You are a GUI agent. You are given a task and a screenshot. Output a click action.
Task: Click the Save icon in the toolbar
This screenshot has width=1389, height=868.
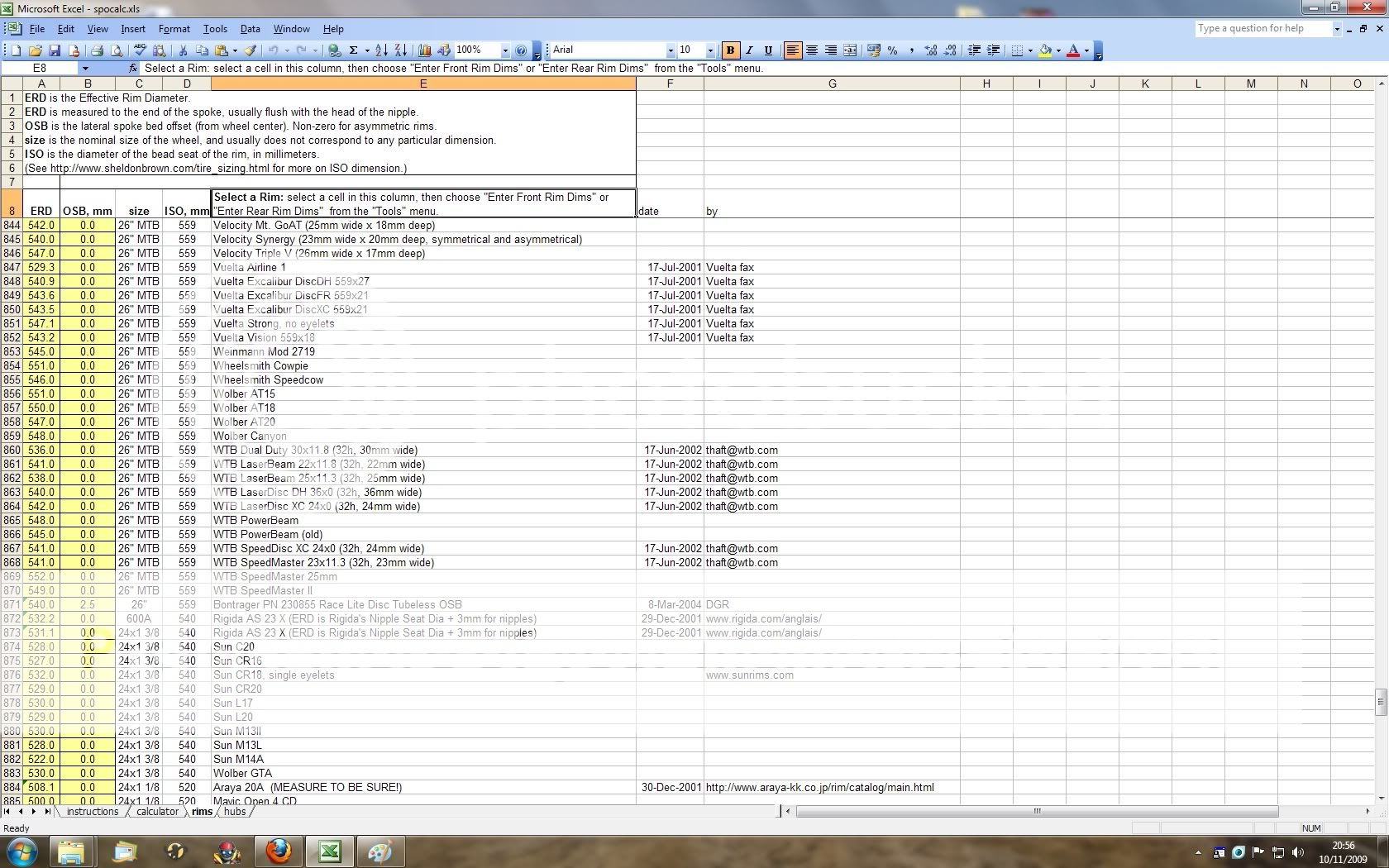tap(55, 50)
